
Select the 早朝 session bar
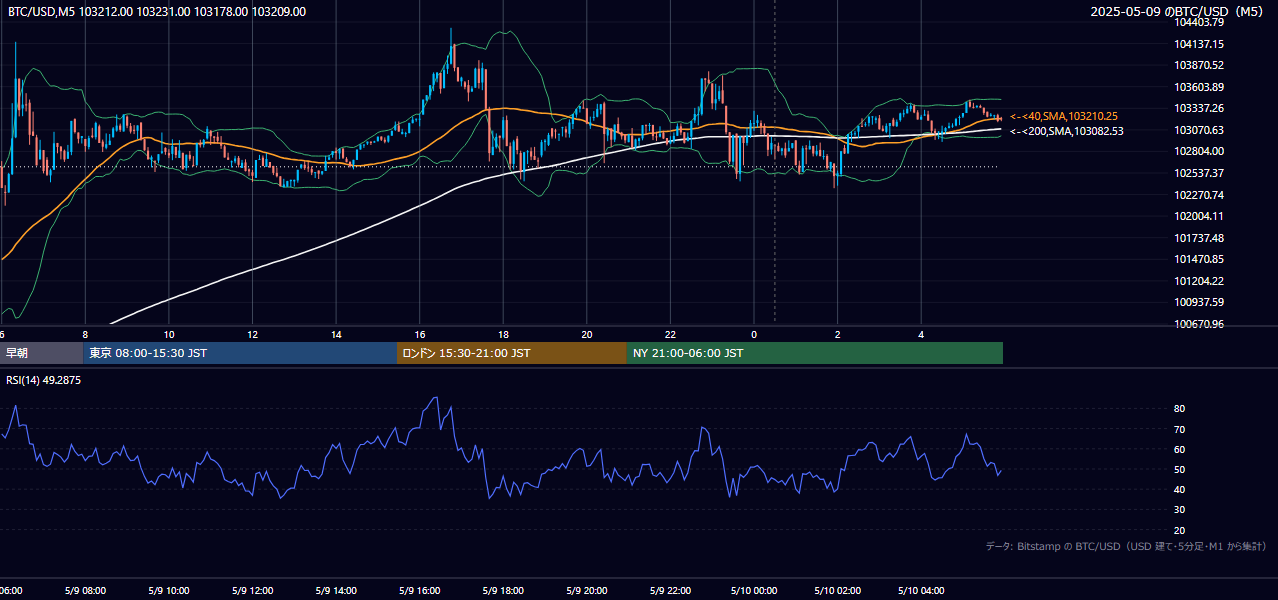pos(41,353)
